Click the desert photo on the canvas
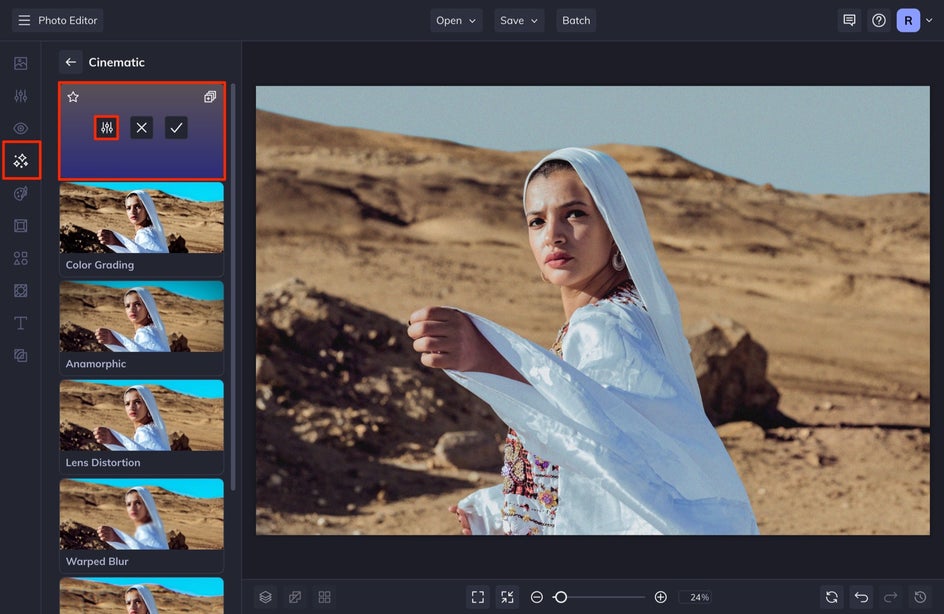Viewport: 944px width, 614px height. [592, 310]
